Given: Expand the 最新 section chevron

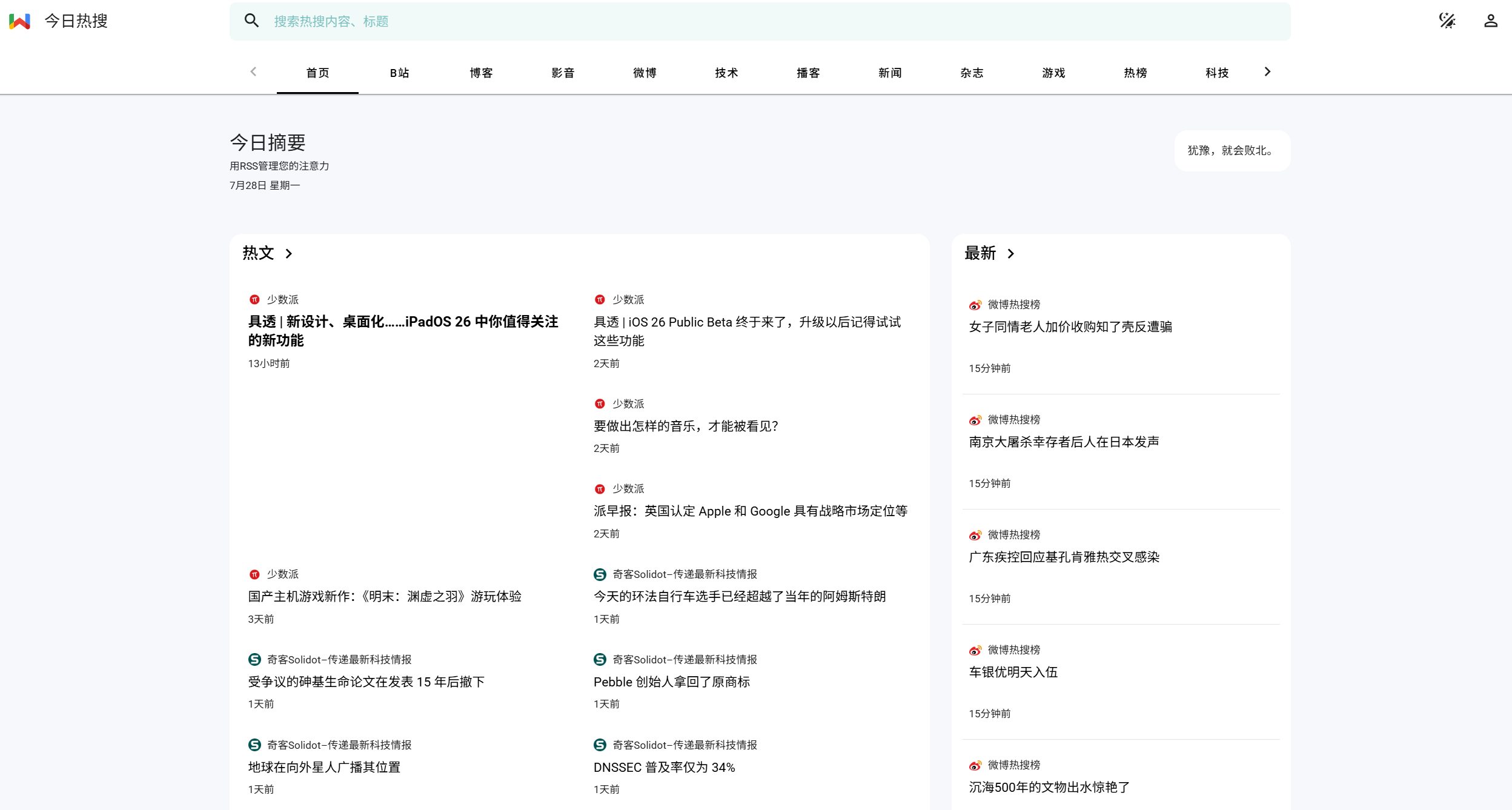Looking at the screenshot, I should (x=1010, y=254).
